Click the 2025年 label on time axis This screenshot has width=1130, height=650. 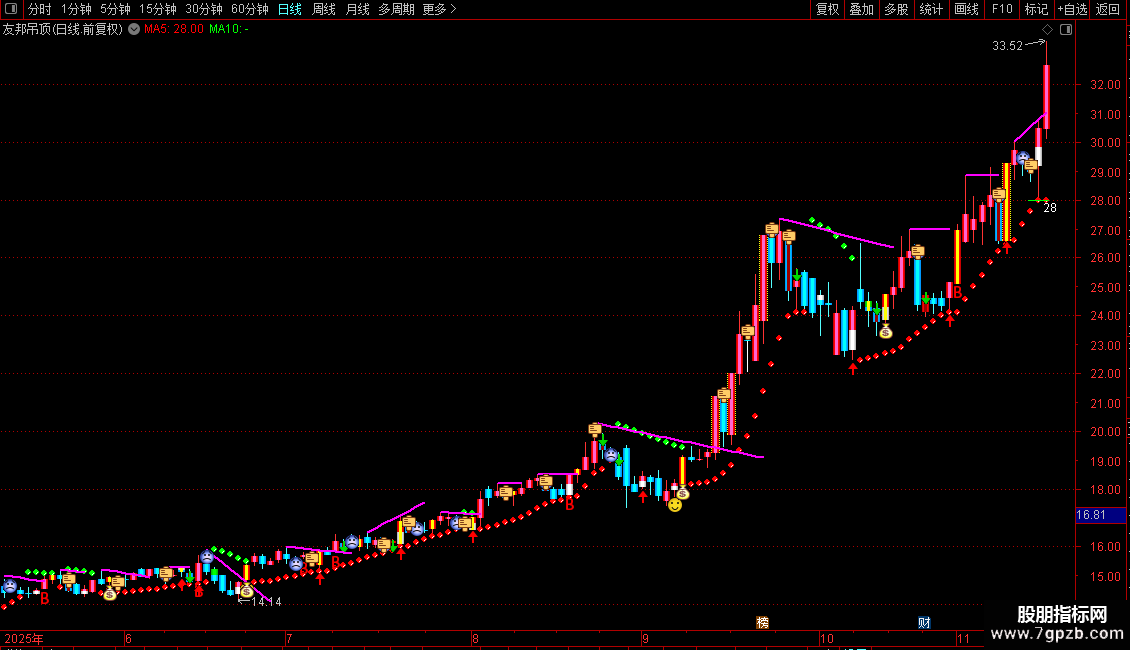(x=24, y=638)
